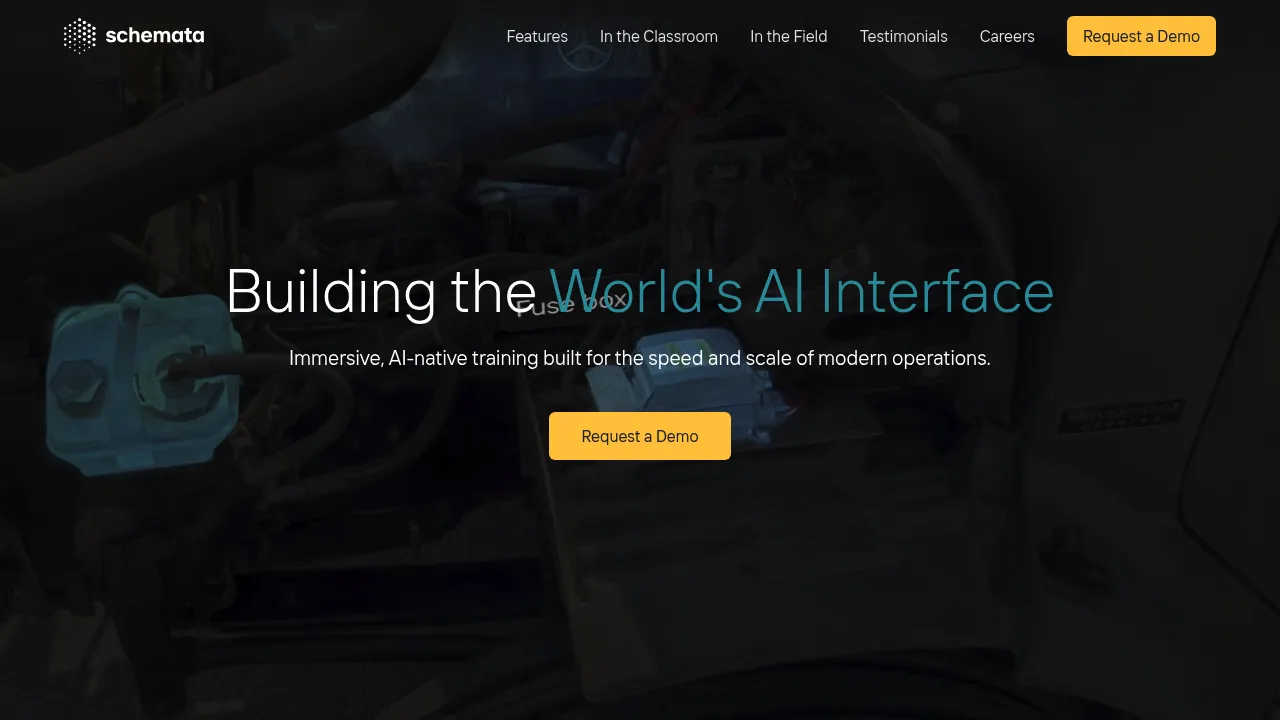The width and height of the screenshot is (1280, 720).
Task: Click the schemata hexagon logo icon
Action: click(x=80, y=36)
